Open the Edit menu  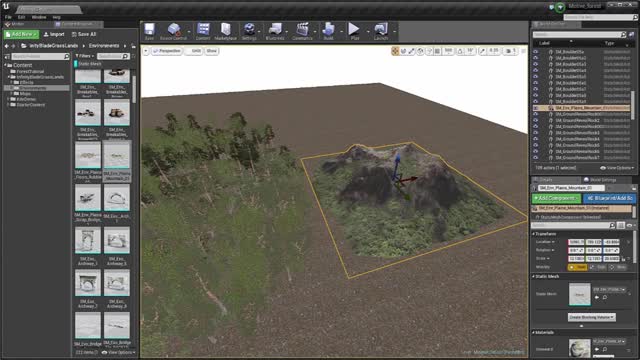(22, 17)
